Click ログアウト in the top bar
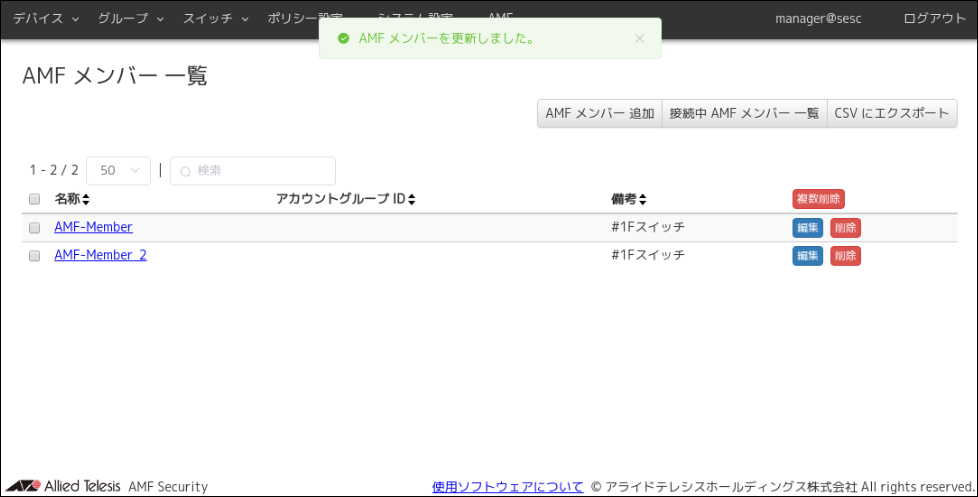Image resolution: width=978 pixels, height=497 pixels. click(x=934, y=18)
